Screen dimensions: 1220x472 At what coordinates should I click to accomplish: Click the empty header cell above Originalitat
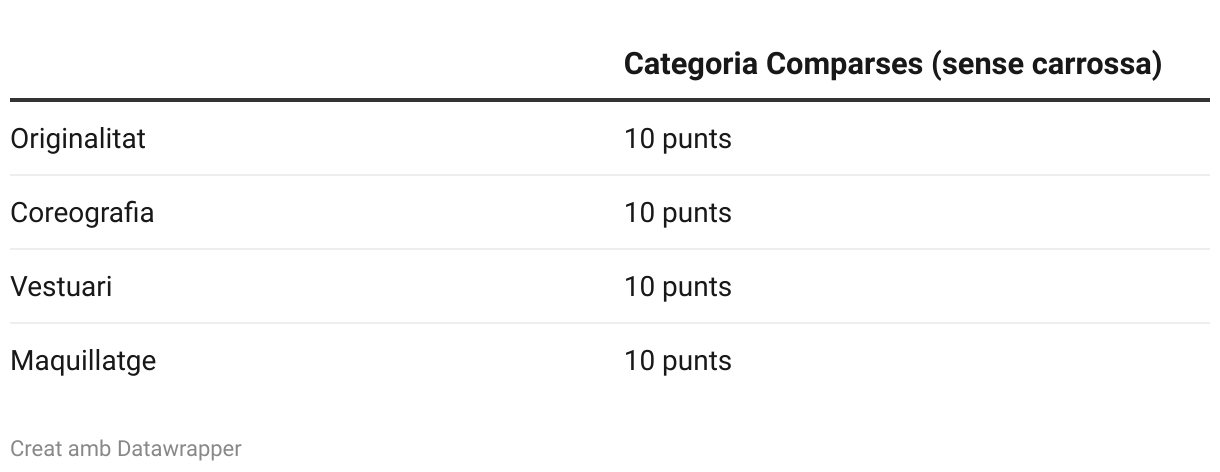click(x=300, y=64)
